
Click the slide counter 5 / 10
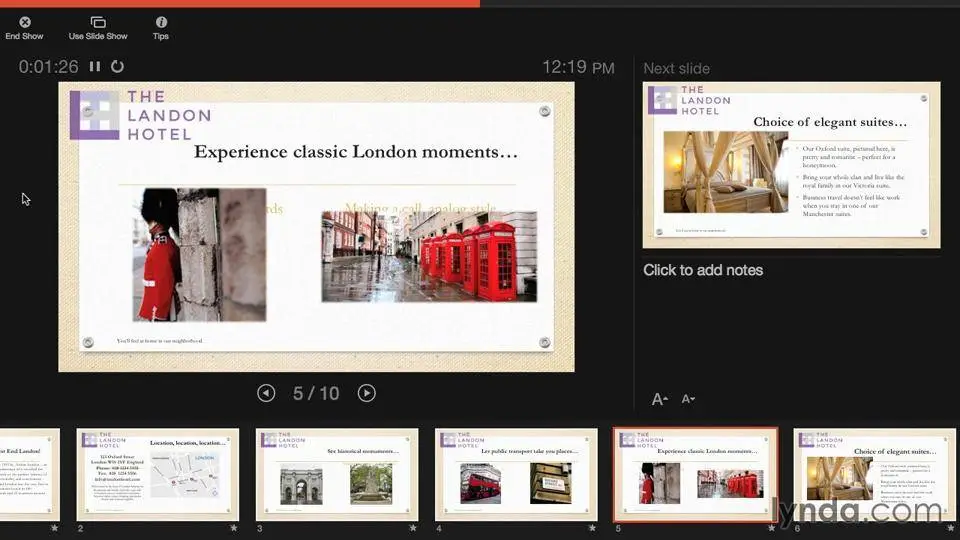click(316, 393)
